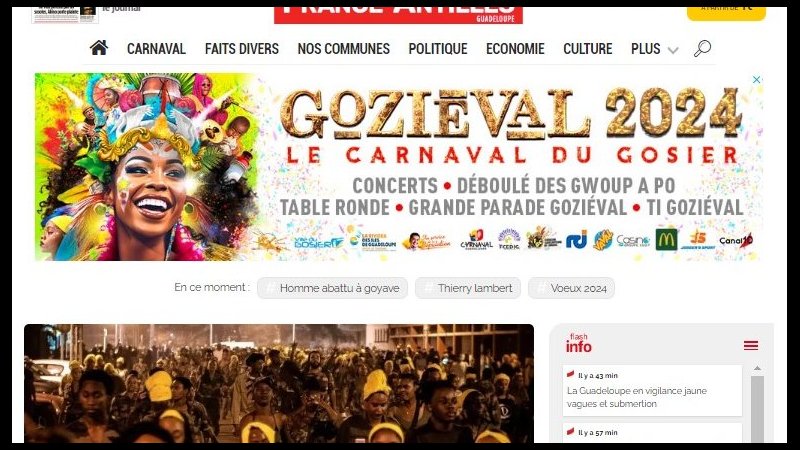Open the CARNAVAL section
The image size is (800, 450).
pyautogui.click(x=156, y=49)
